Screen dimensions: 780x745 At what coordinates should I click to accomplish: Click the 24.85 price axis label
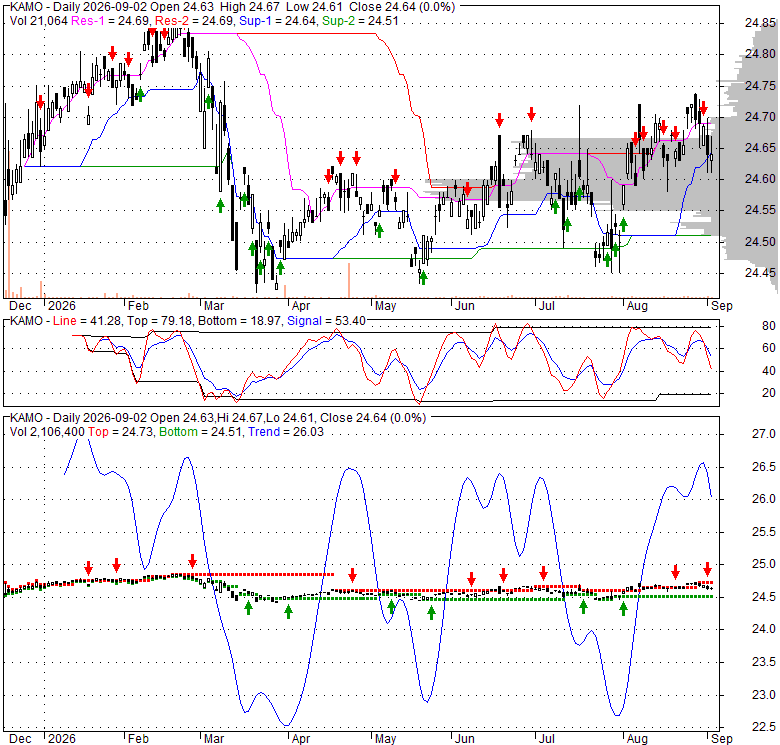760,22
